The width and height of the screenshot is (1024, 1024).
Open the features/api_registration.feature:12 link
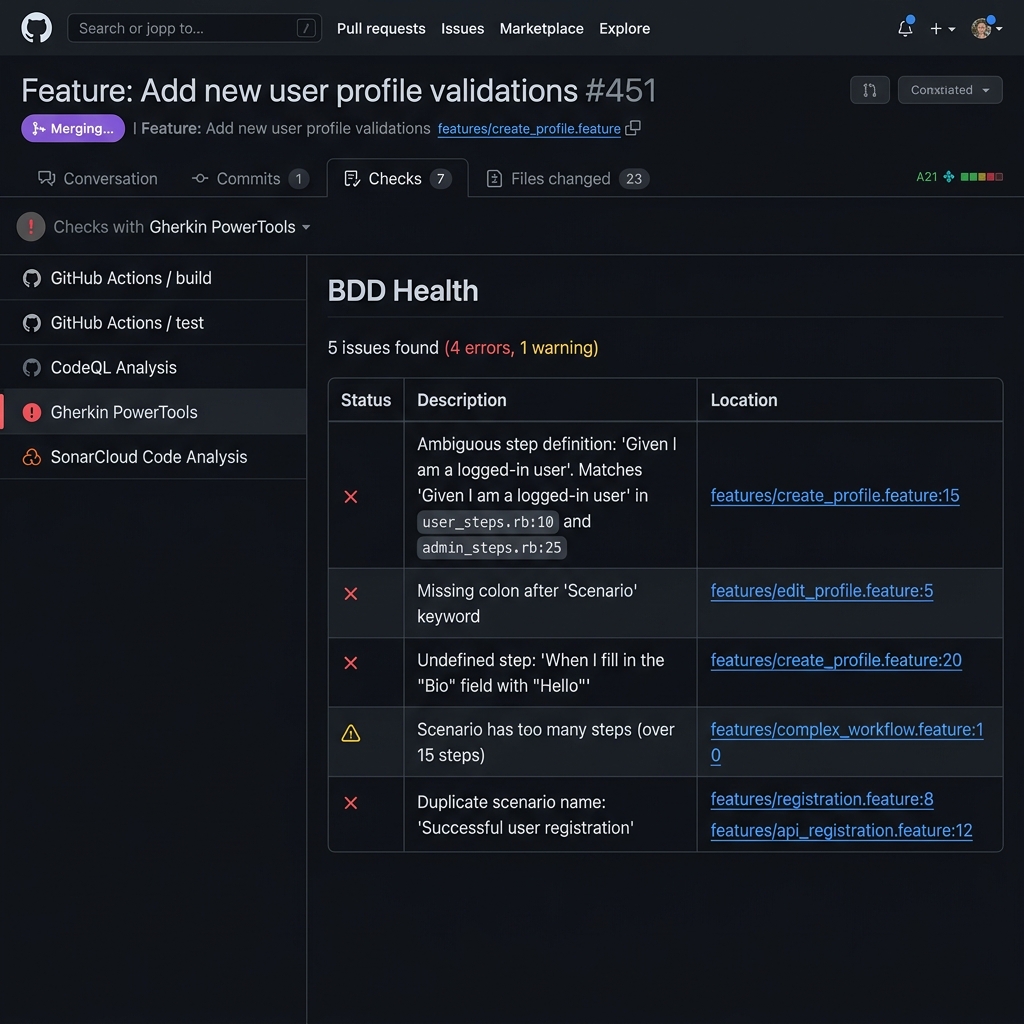click(x=841, y=831)
